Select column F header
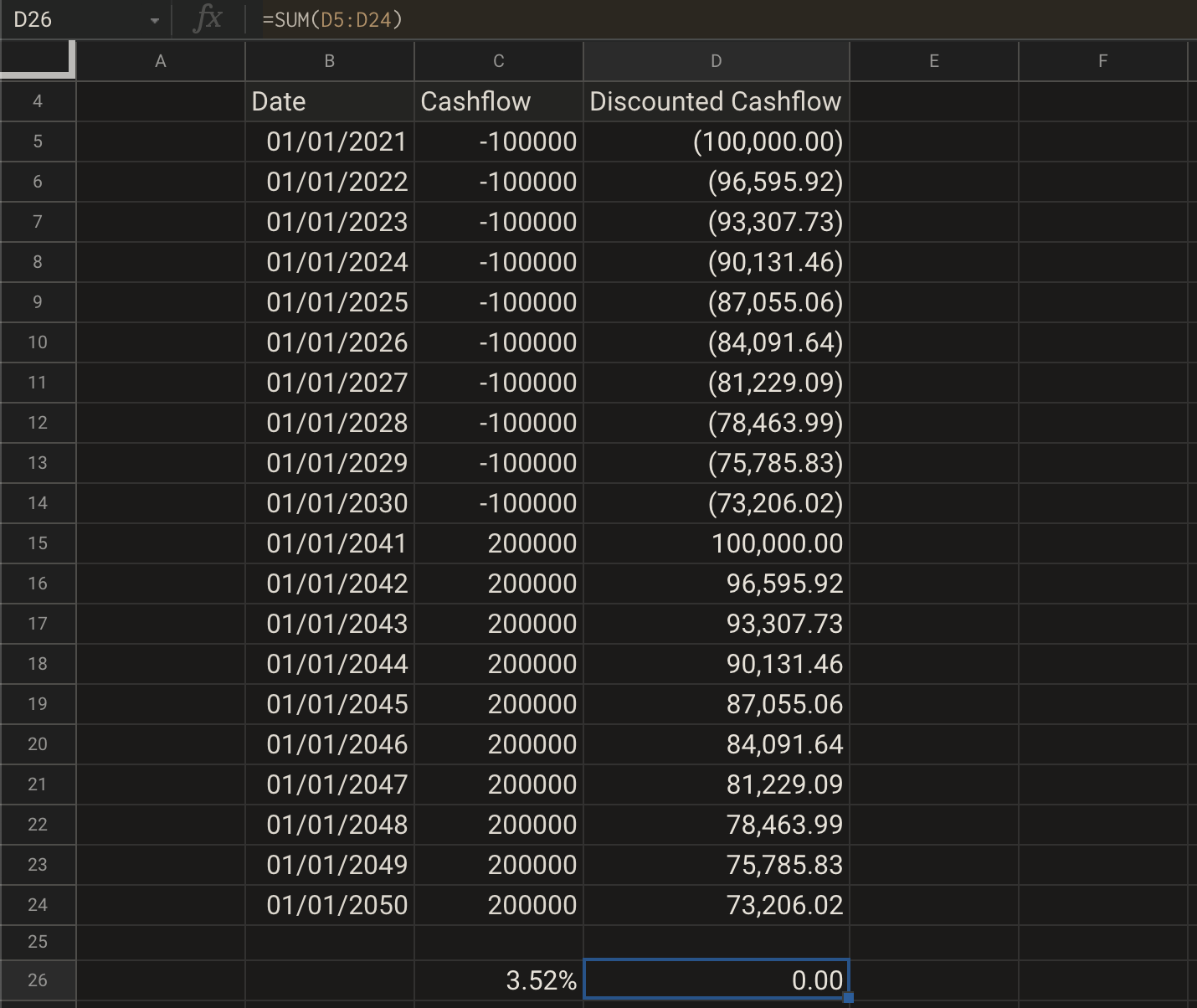 coord(1102,61)
